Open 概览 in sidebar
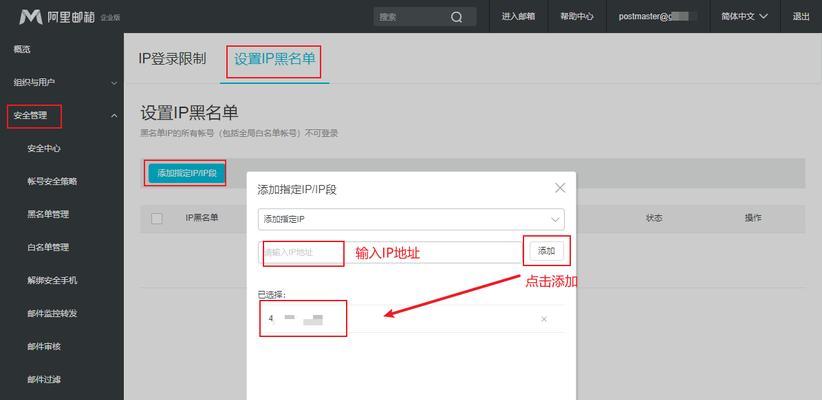Viewport: 822px width, 400px height. tap(22, 49)
